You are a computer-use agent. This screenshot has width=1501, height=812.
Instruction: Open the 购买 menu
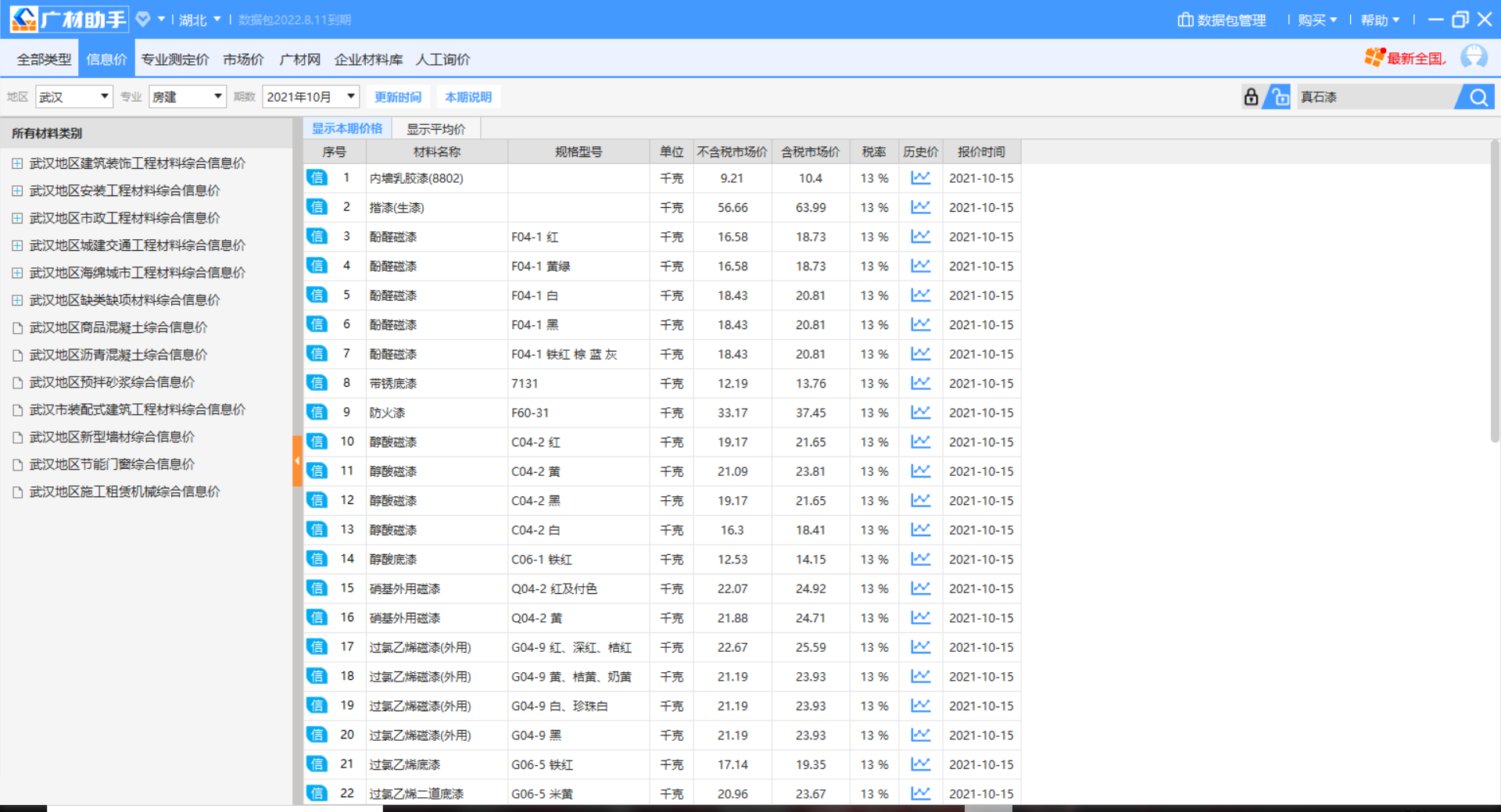[x=1317, y=20]
